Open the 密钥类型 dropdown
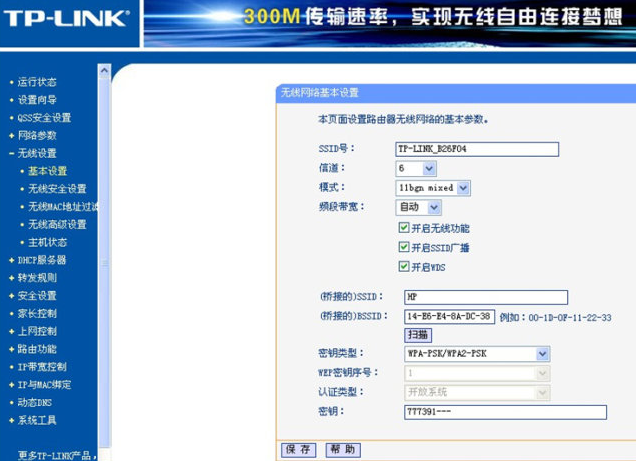Image resolution: width=636 pixels, height=461 pixels. [477, 354]
